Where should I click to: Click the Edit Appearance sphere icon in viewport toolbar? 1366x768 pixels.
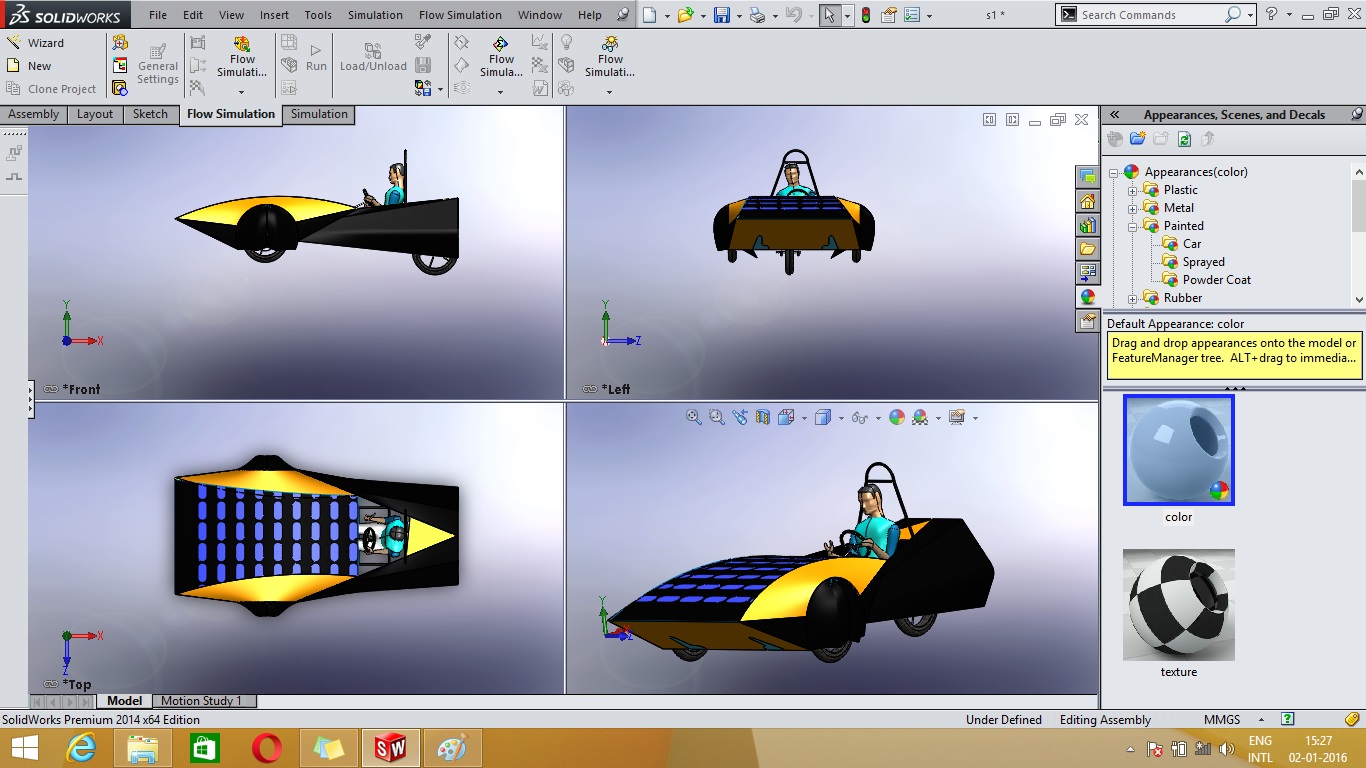pyautogui.click(x=897, y=417)
